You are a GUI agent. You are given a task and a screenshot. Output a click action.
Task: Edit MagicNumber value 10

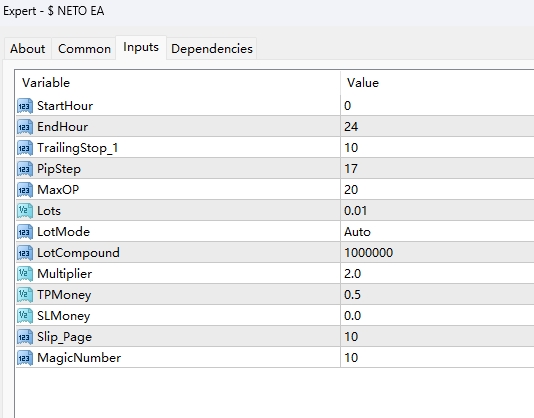[437, 358]
